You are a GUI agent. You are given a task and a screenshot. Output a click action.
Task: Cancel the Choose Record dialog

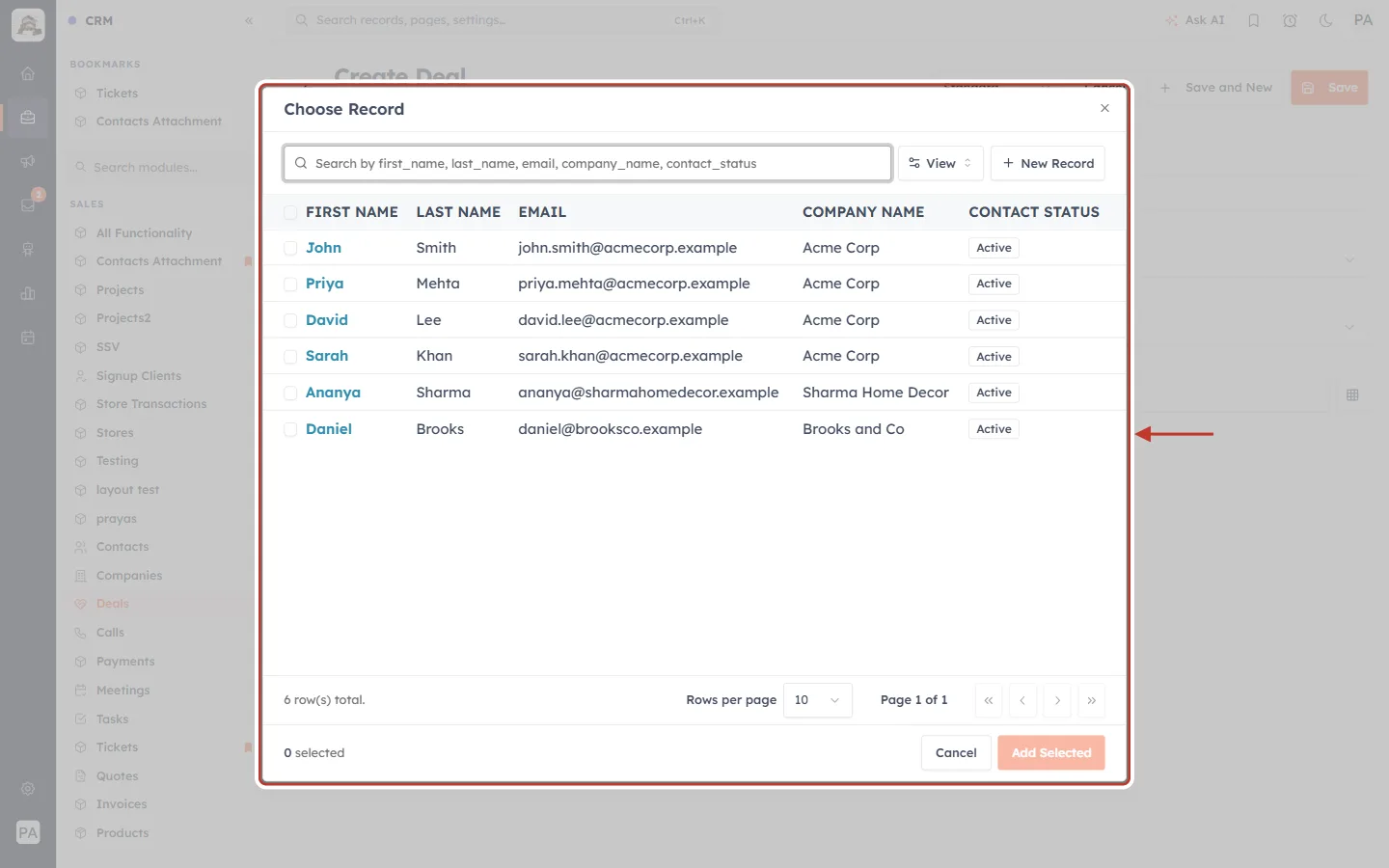(x=956, y=753)
